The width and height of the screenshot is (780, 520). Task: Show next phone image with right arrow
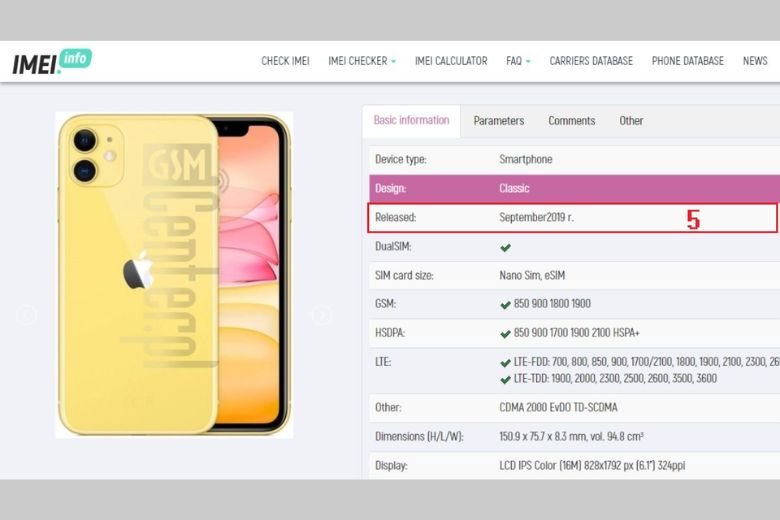coord(321,315)
